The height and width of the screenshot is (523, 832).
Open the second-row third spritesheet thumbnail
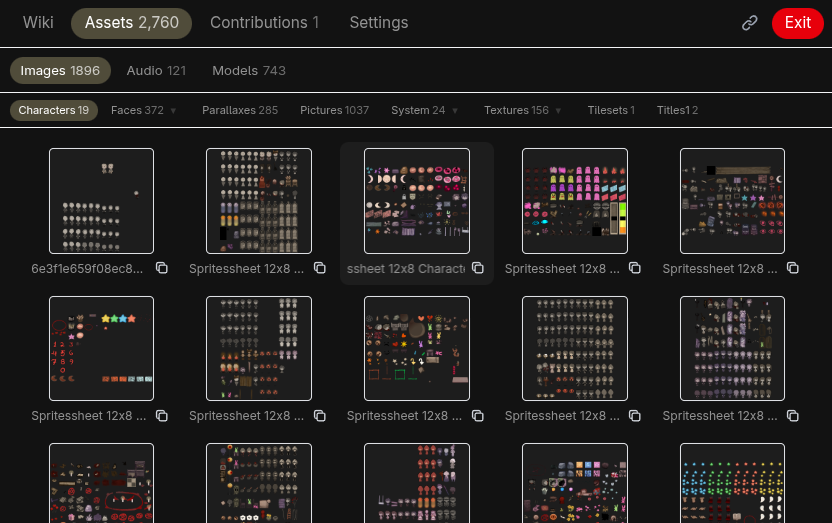(417, 348)
